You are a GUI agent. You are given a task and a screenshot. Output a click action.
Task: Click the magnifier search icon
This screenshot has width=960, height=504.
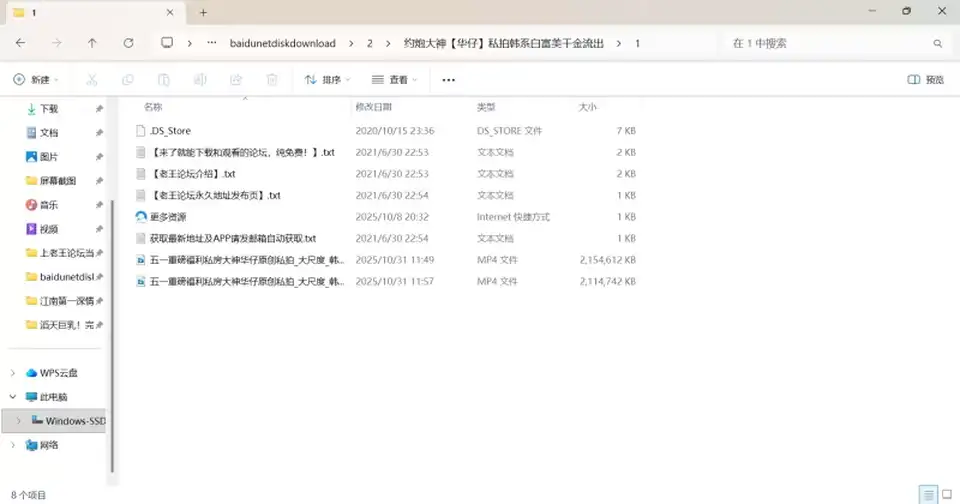pyautogui.click(x=937, y=43)
